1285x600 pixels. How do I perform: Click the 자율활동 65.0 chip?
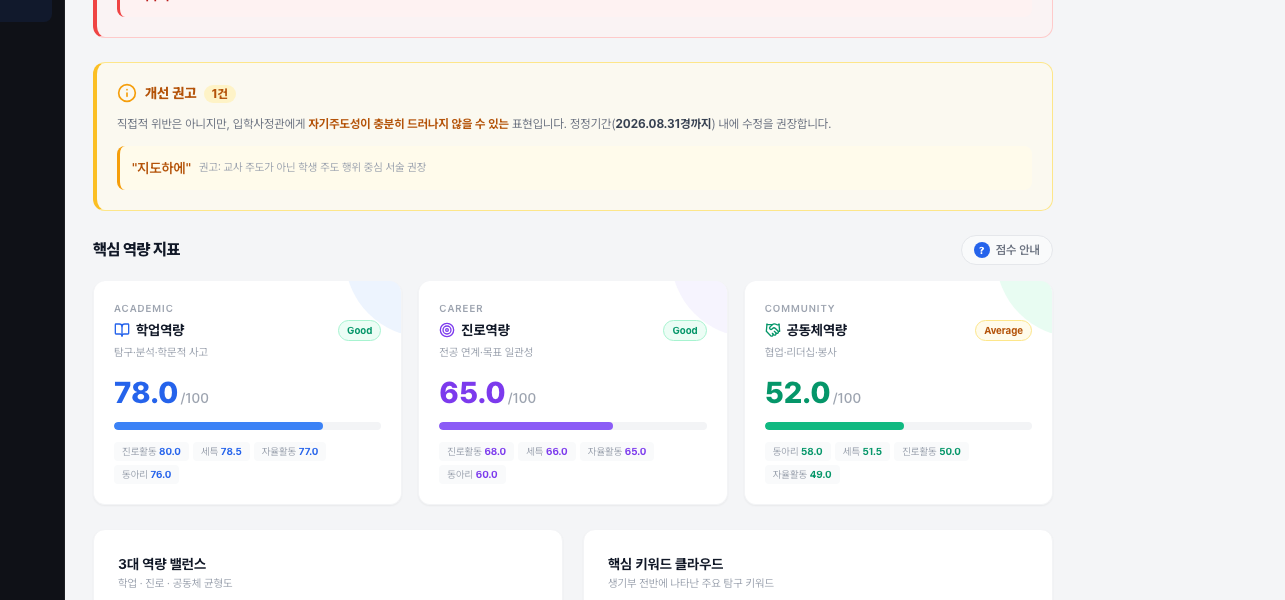click(x=616, y=452)
